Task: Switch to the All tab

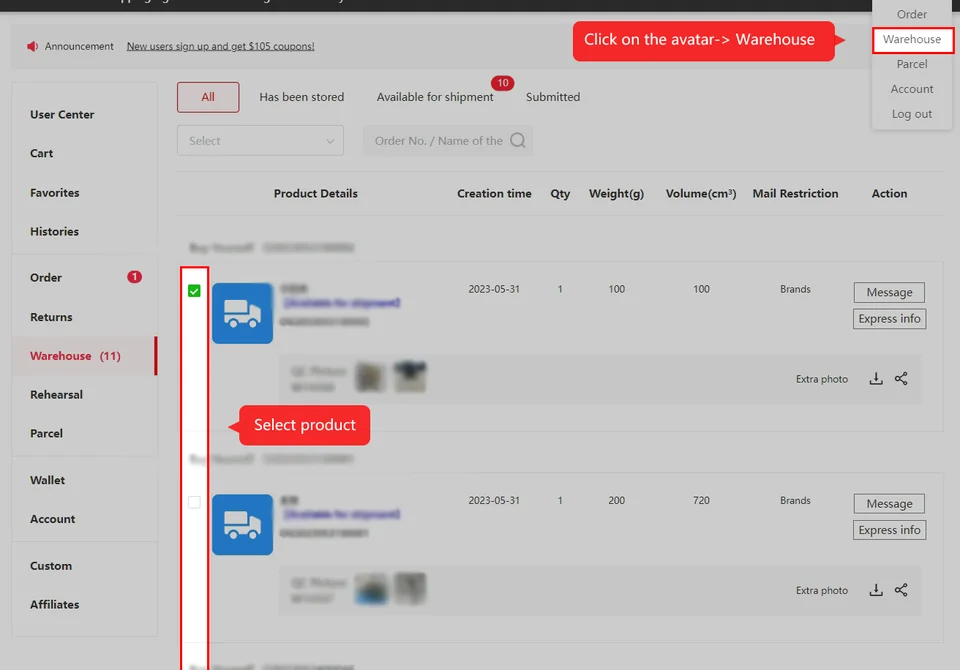Action: (208, 97)
